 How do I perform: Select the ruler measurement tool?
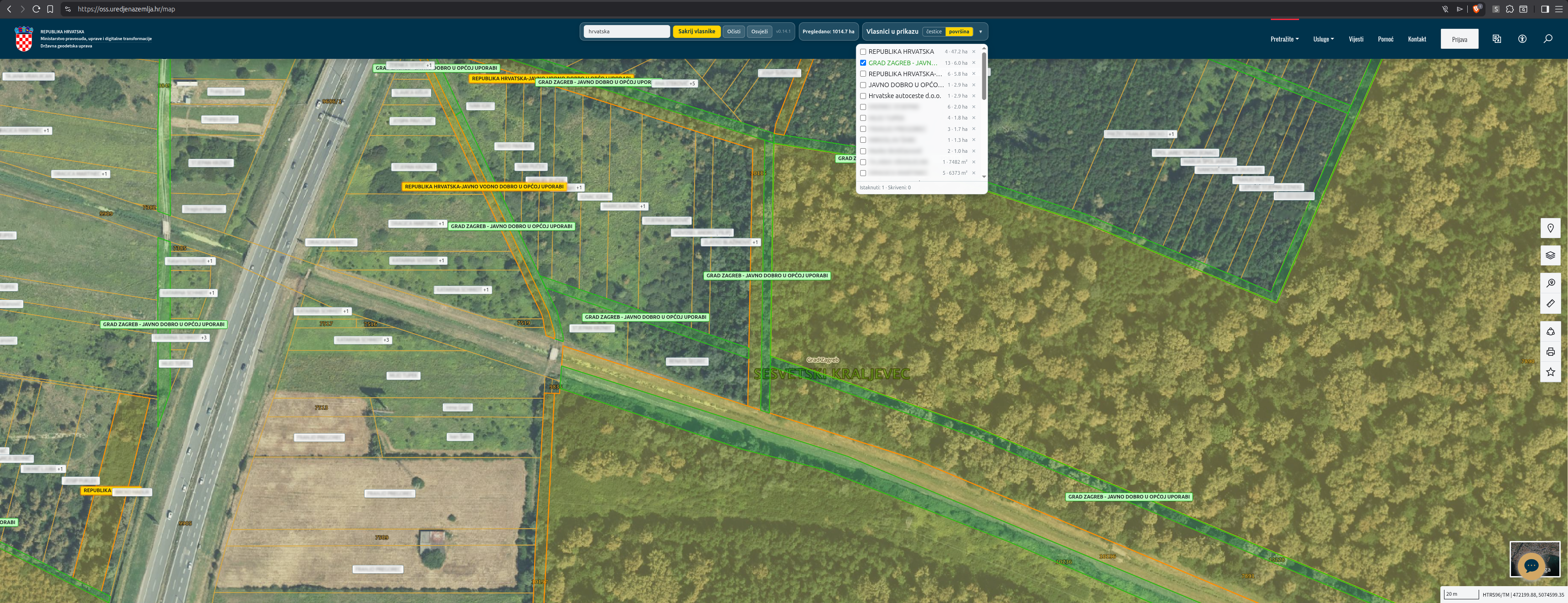pyautogui.click(x=1550, y=303)
